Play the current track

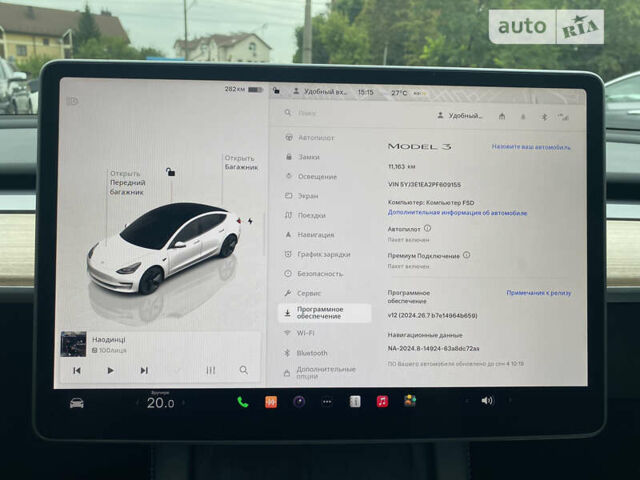110,370
